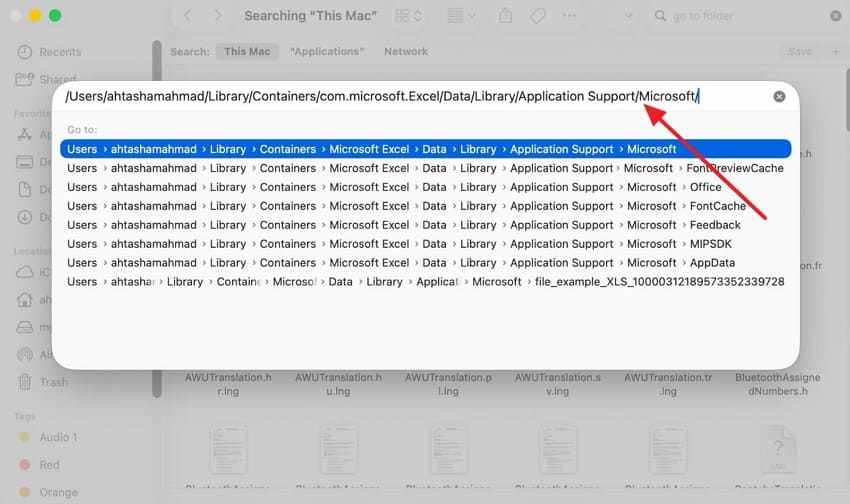Select the AWUTranslation.tr.lng file

668,384
